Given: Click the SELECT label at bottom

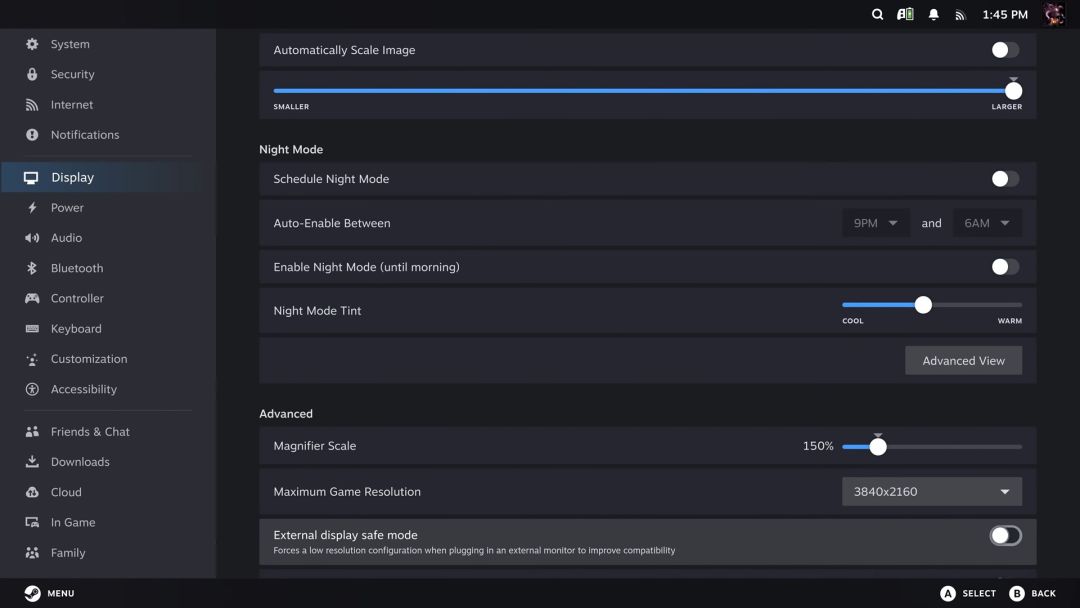Looking at the screenshot, I should (x=979, y=593).
